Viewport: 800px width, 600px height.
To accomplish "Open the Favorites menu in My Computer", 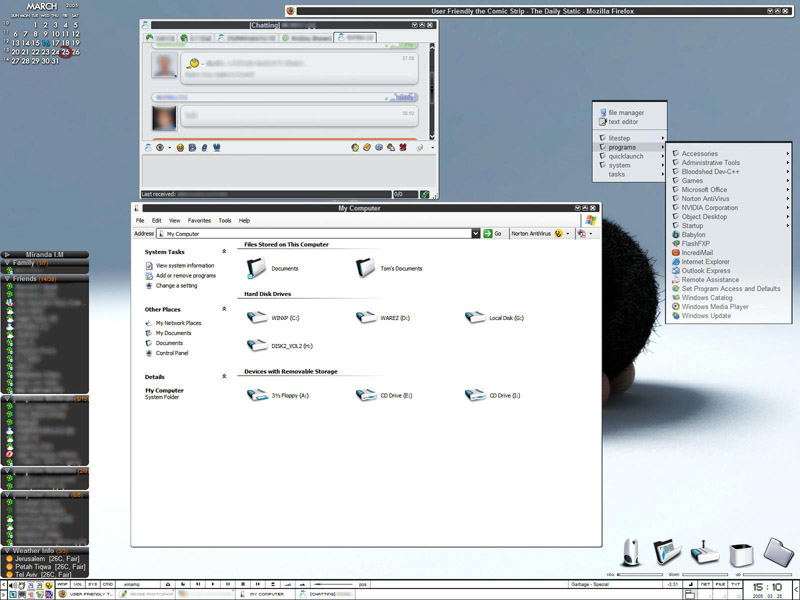I will coord(199,221).
